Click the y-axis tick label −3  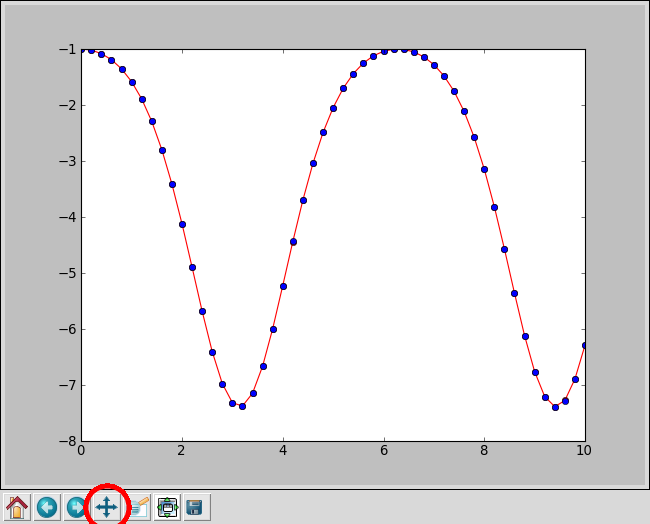coord(65,162)
